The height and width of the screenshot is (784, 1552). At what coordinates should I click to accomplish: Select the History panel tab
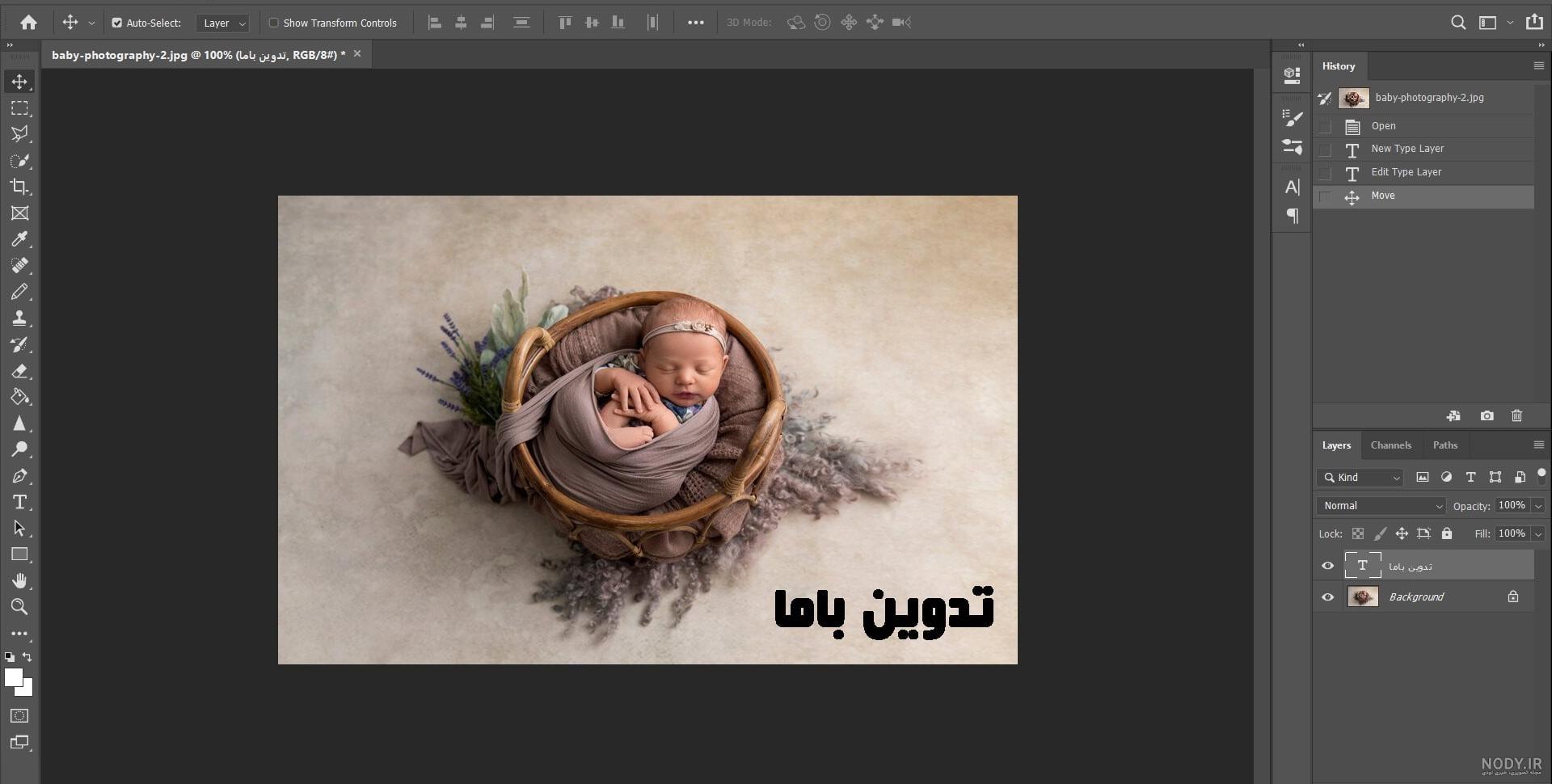click(x=1339, y=66)
